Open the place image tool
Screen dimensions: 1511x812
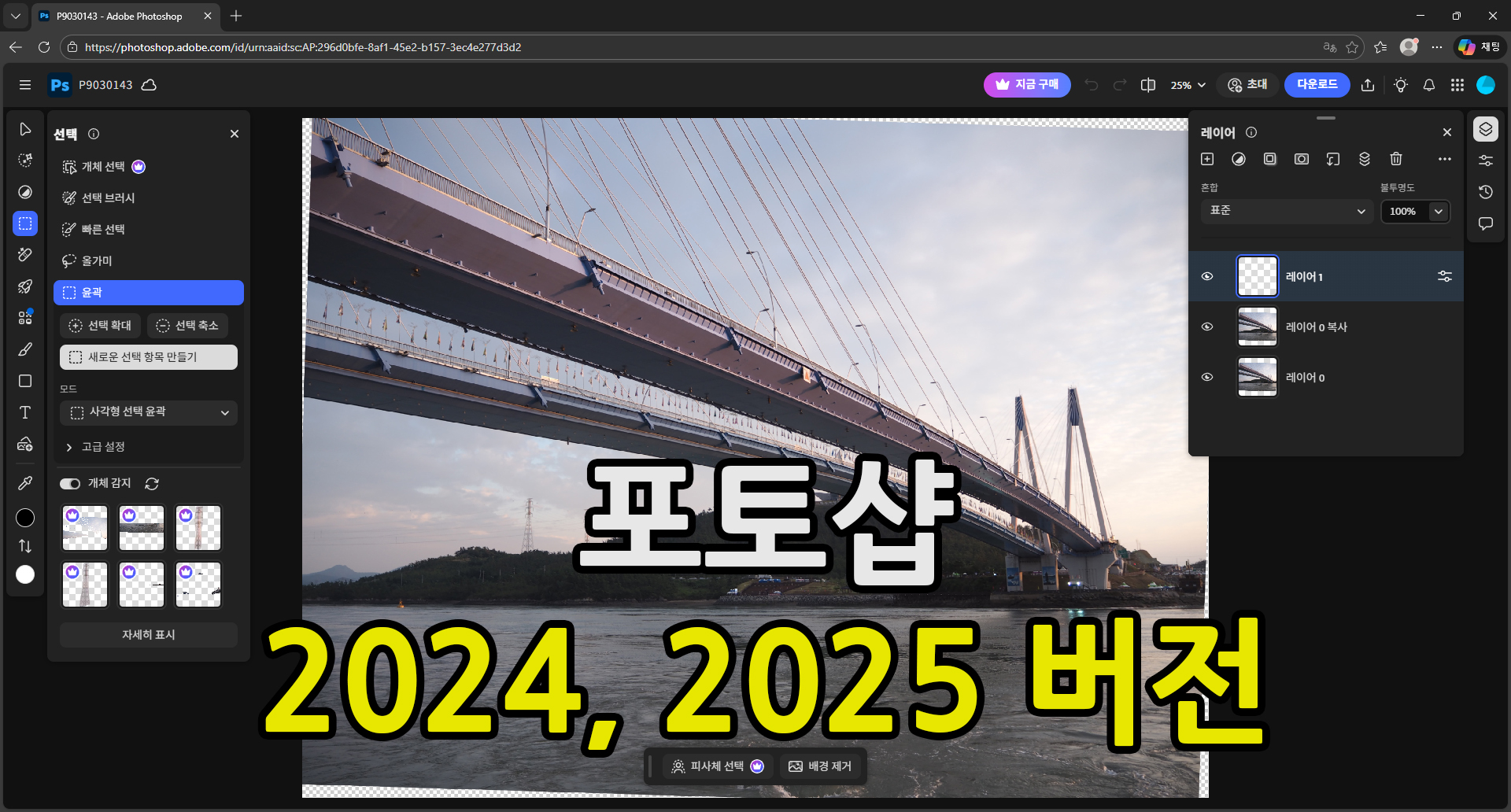click(x=25, y=444)
